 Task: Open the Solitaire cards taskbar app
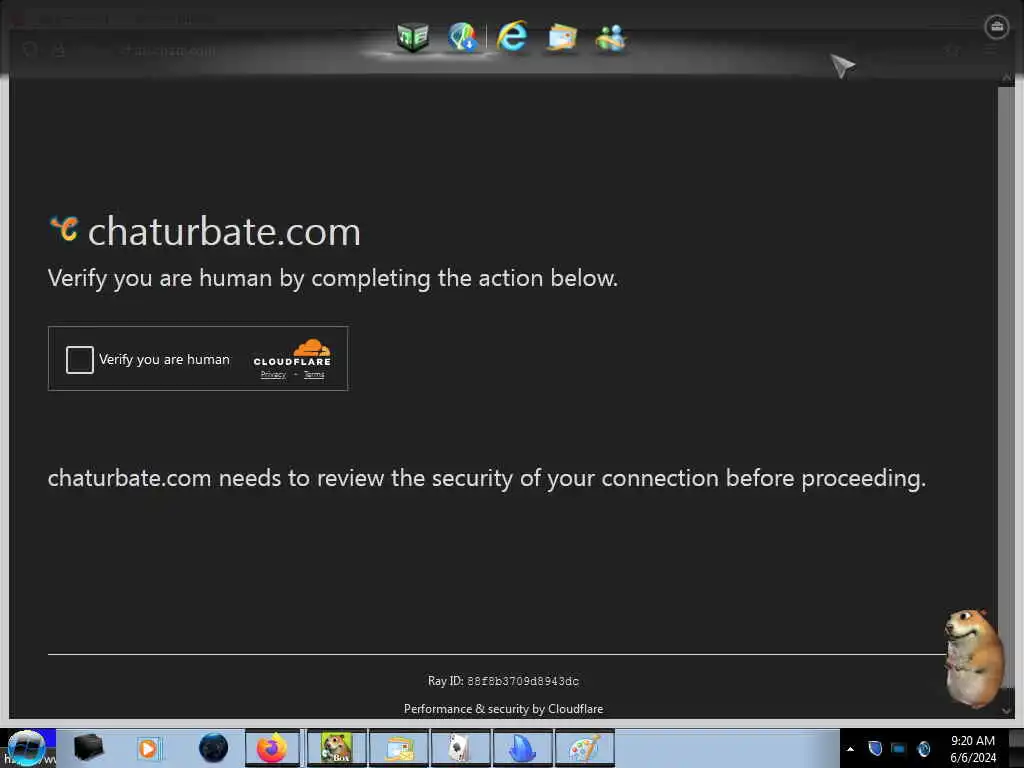(460, 748)
